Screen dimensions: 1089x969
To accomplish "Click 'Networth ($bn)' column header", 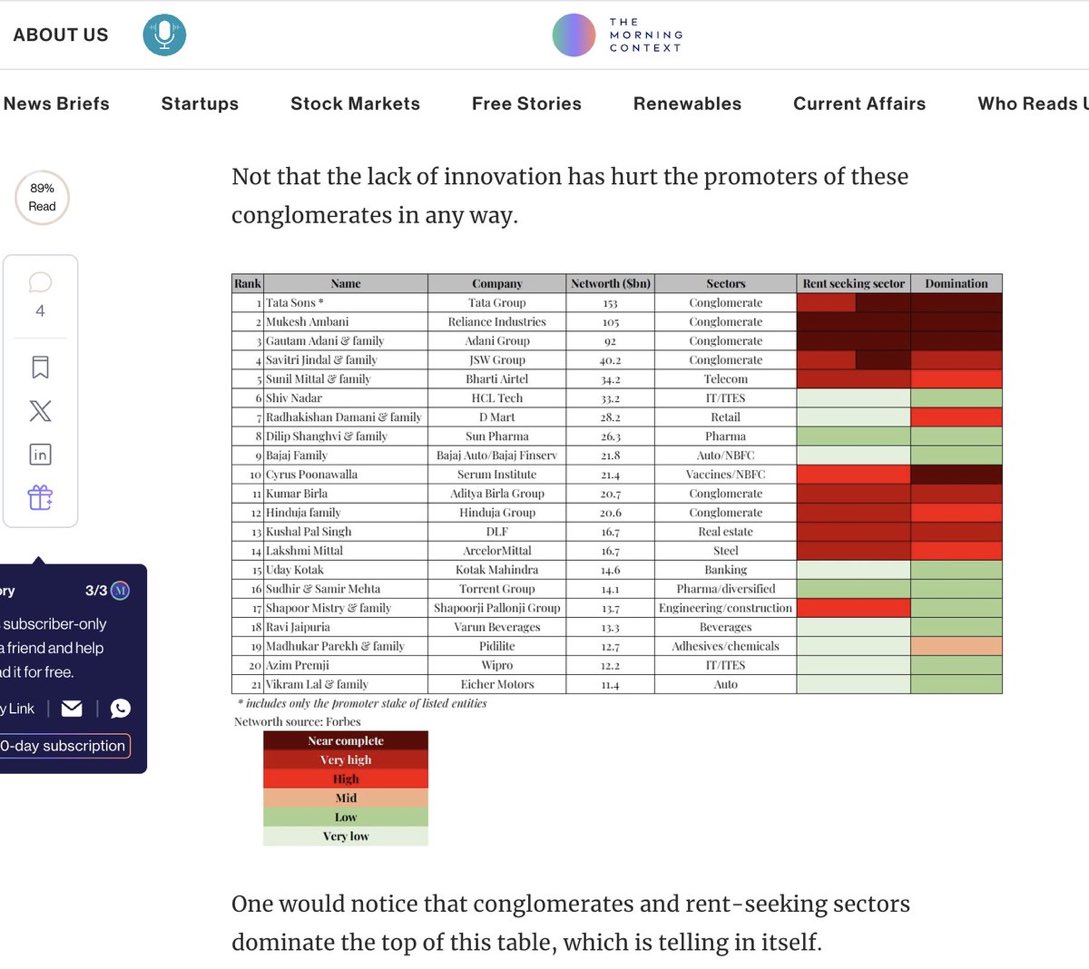I will tap(610, 283).
